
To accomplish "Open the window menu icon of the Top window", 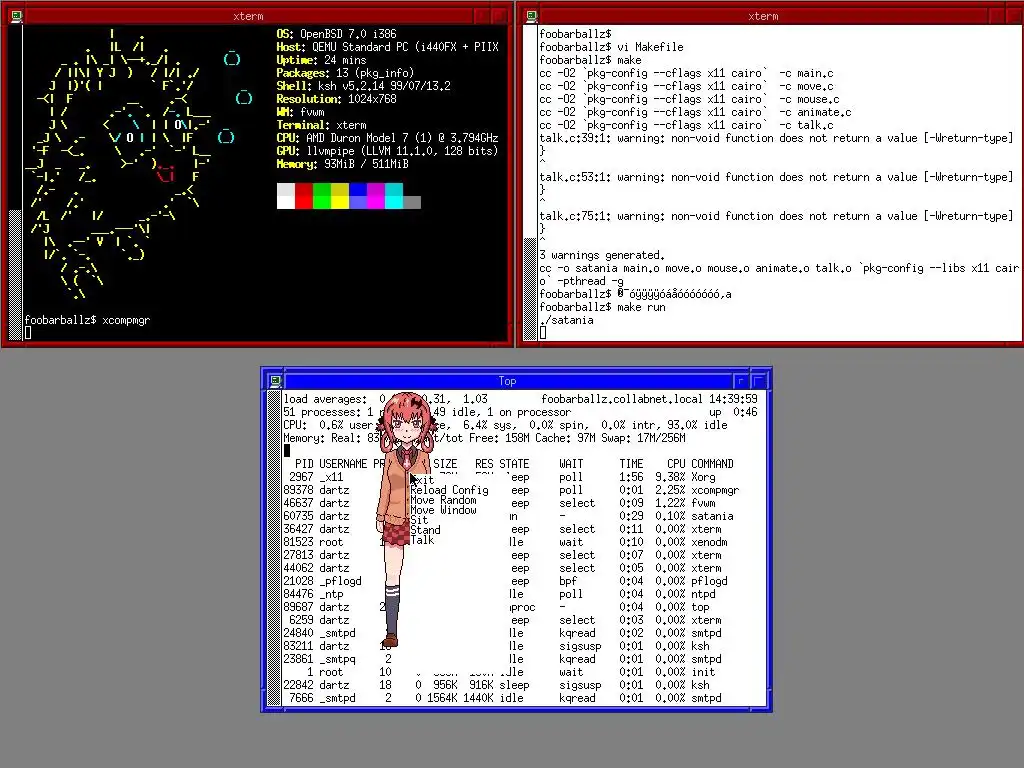I will [x=276, y=381].
